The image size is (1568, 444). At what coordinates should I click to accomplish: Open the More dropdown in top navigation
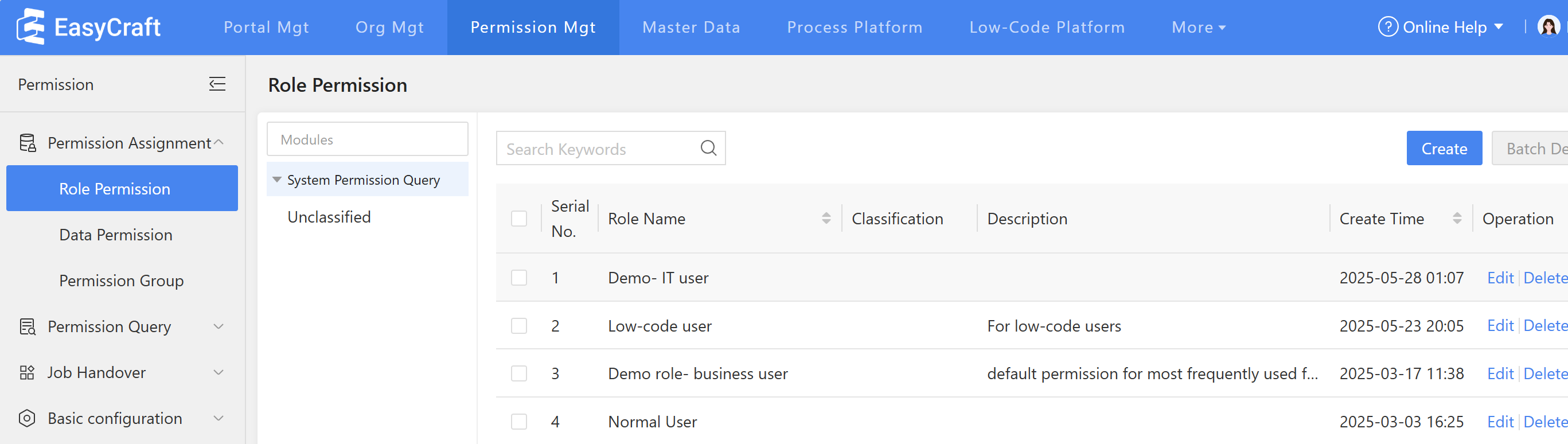pyautogui.click(x=1198, y=28)
